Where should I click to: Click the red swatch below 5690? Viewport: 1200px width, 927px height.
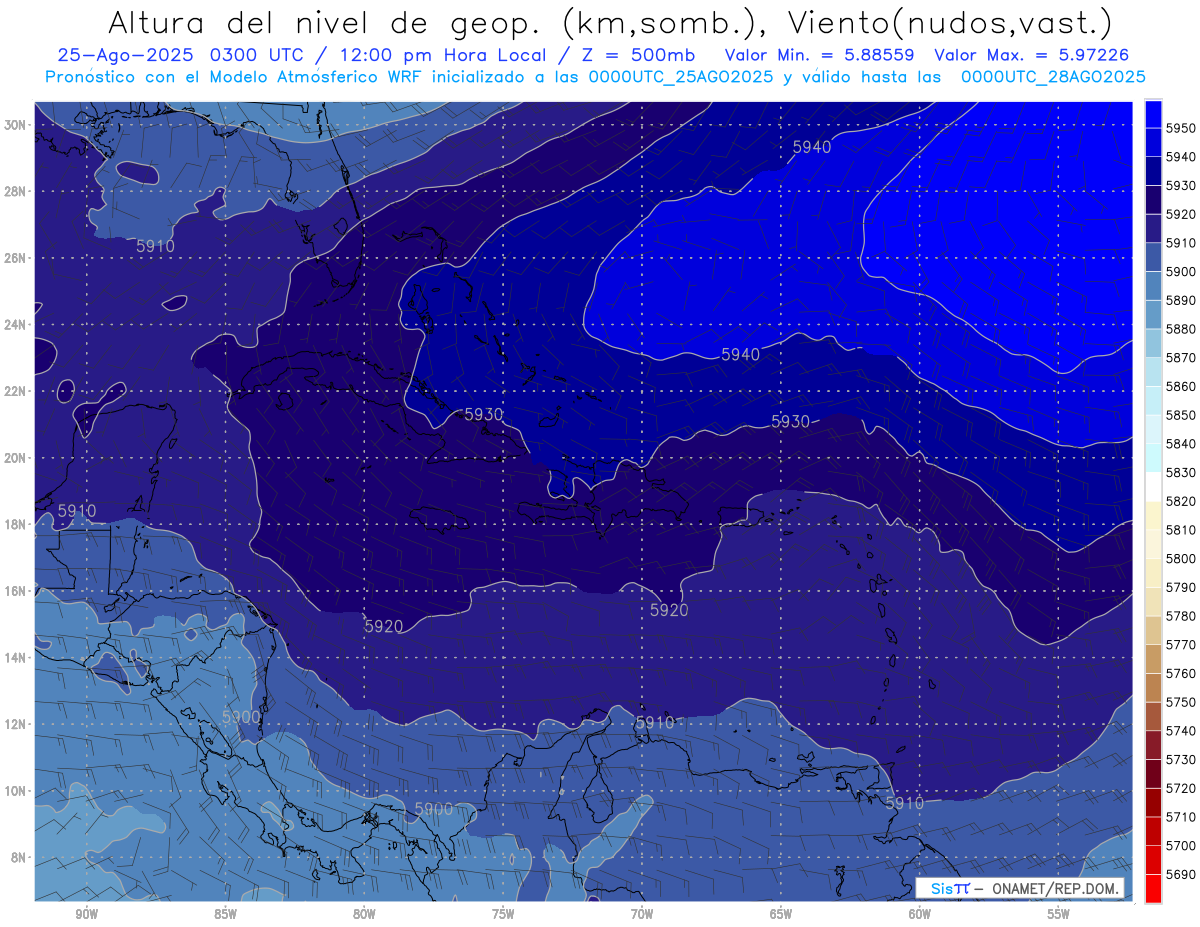tap(1153, 888)
